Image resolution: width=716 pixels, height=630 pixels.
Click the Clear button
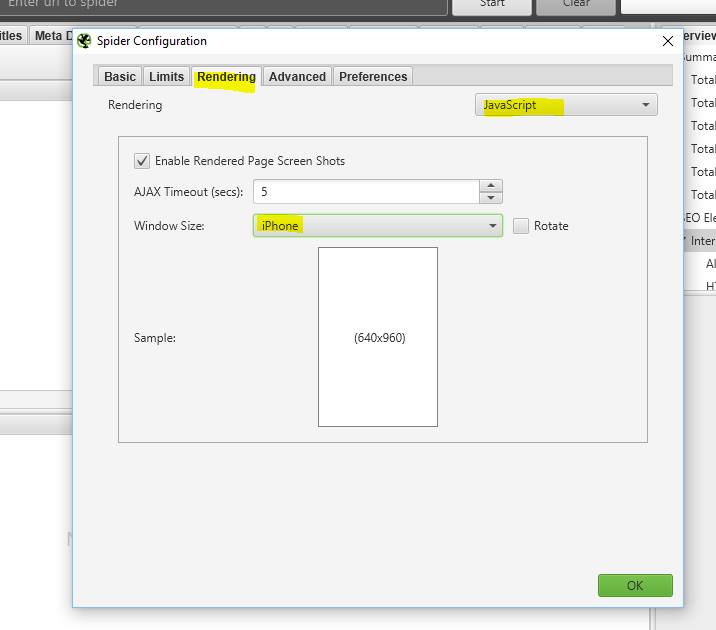tap(576, 4)
